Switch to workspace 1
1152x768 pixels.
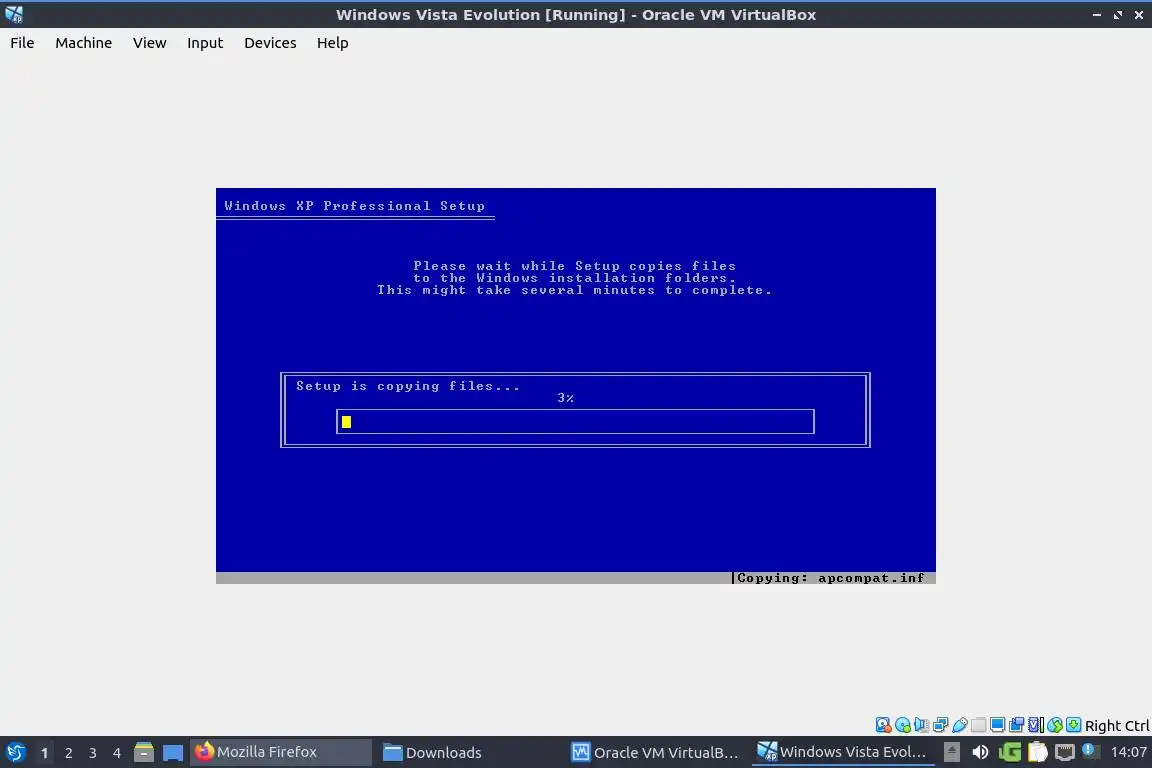click(45, 753)
